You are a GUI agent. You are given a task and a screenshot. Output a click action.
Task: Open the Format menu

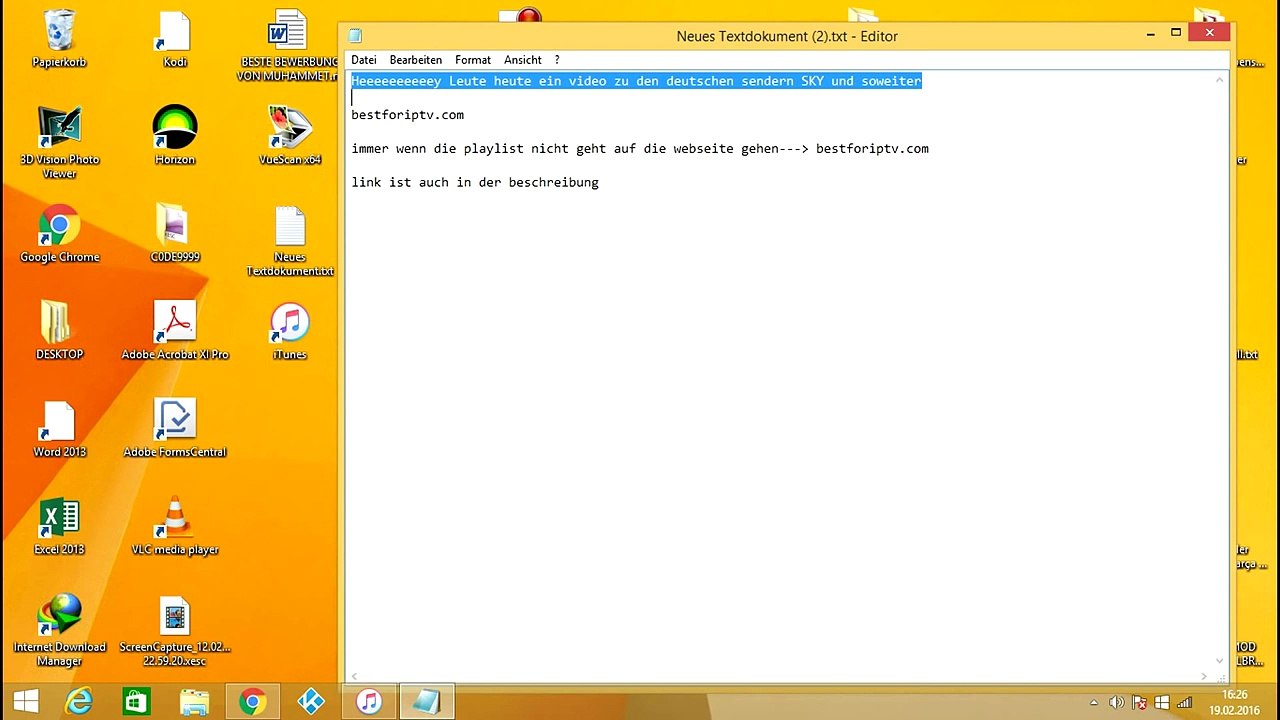click(473, 60)
